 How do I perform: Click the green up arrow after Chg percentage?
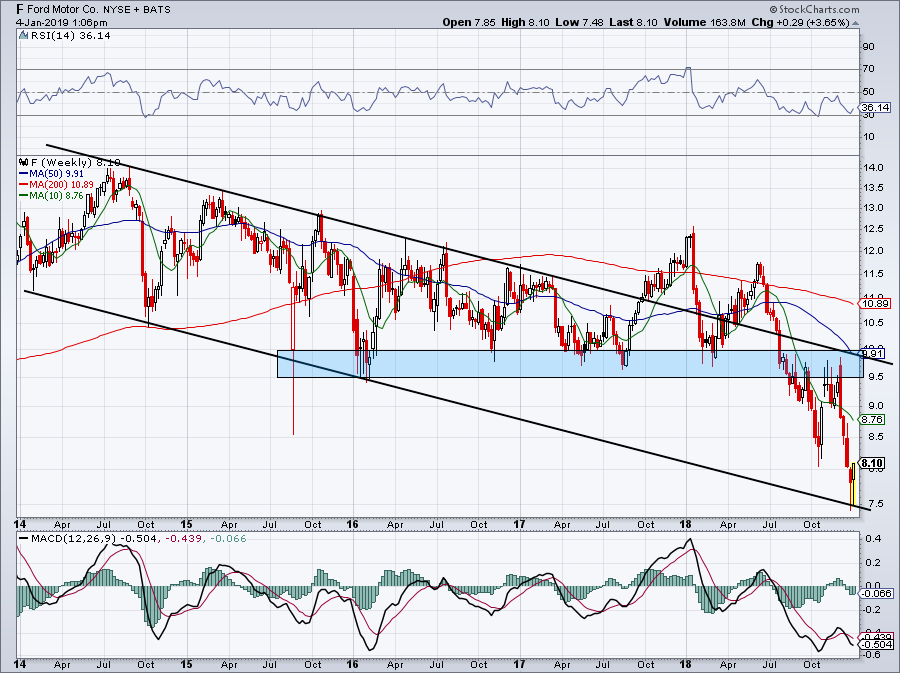[x=856, y=23]
